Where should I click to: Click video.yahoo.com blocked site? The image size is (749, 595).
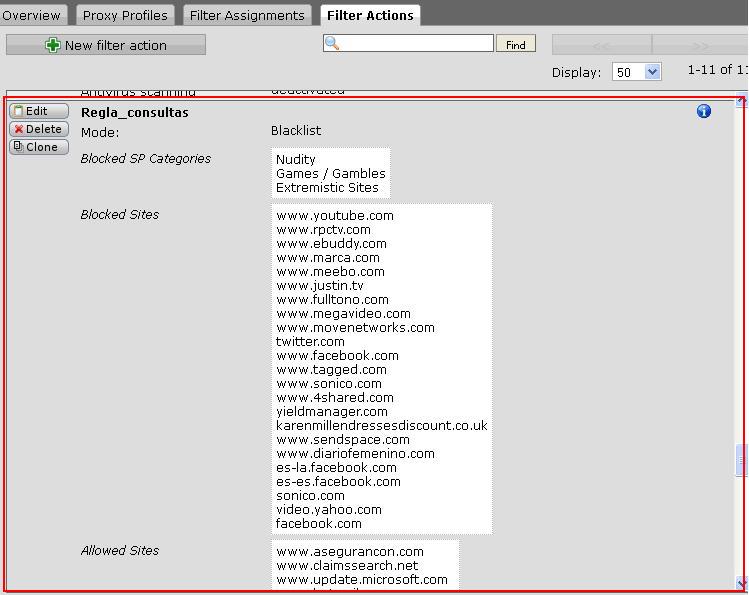tap(329, 510)
